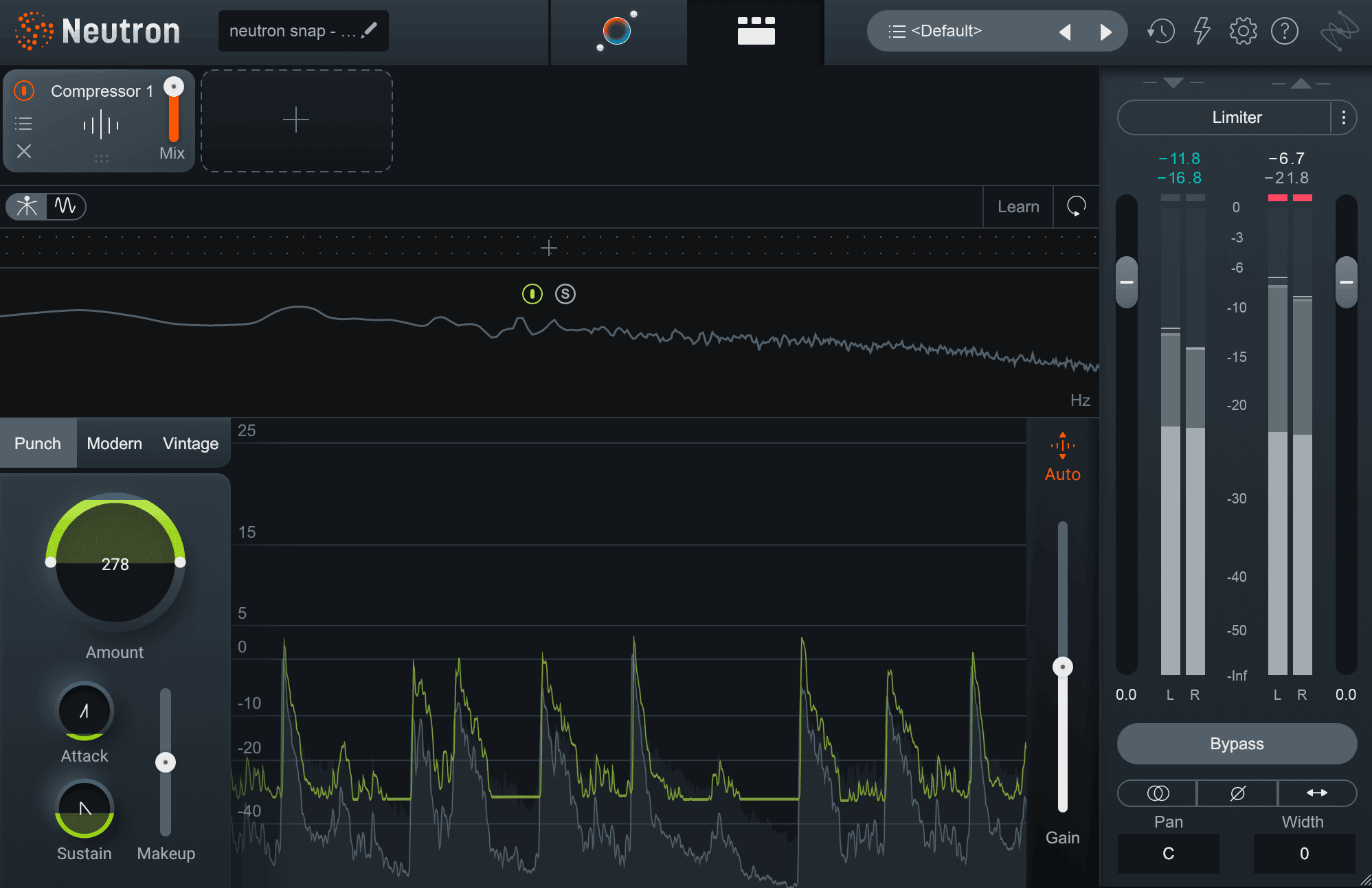Click the Neutron logo
The width and height of the screenshot is (1372, 888).
(x=98, y=32)
